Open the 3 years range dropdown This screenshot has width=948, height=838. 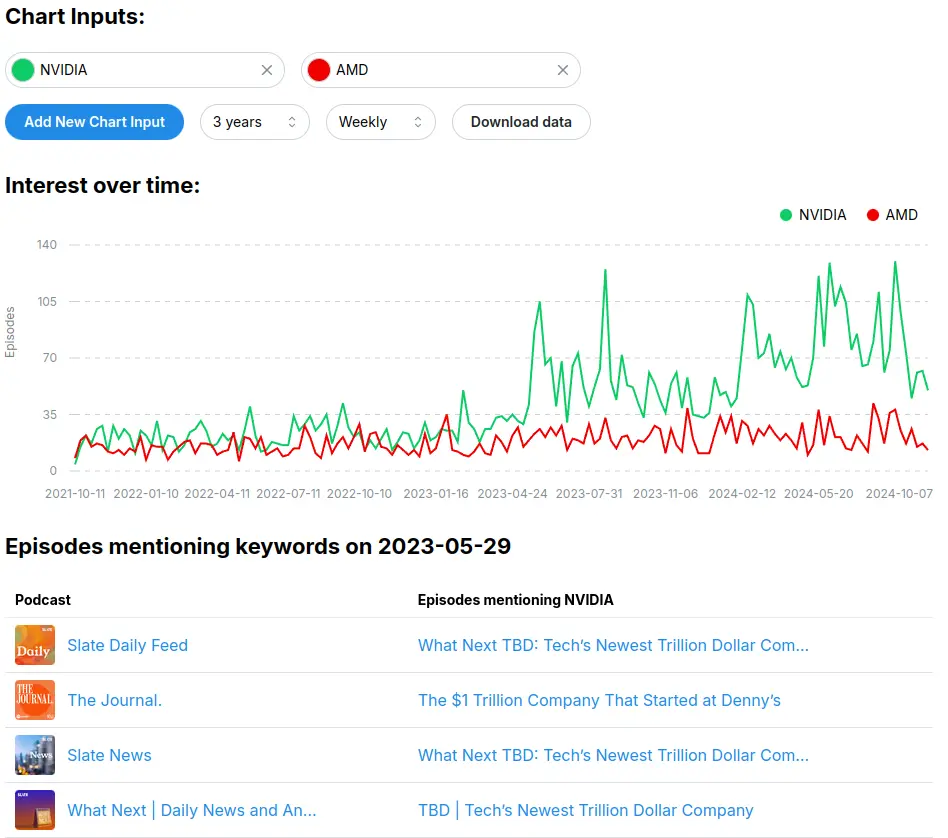click(x=254, y=122)
